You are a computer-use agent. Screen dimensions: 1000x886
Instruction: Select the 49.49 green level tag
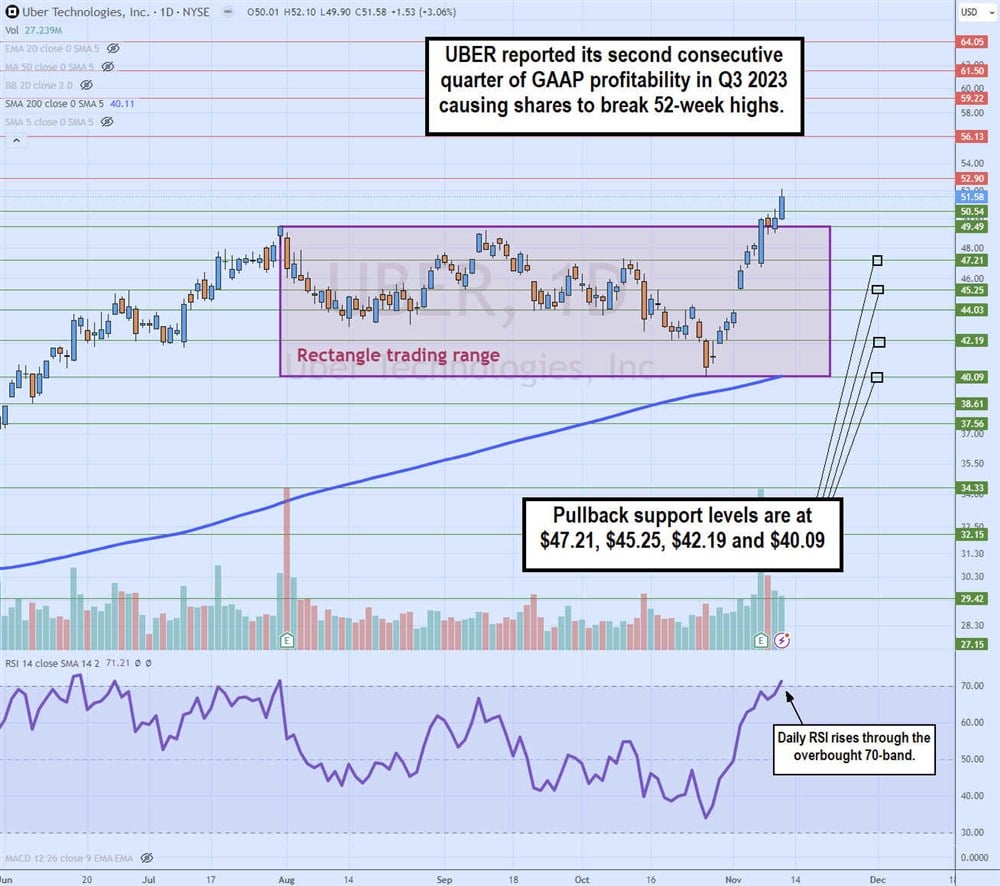972,226
